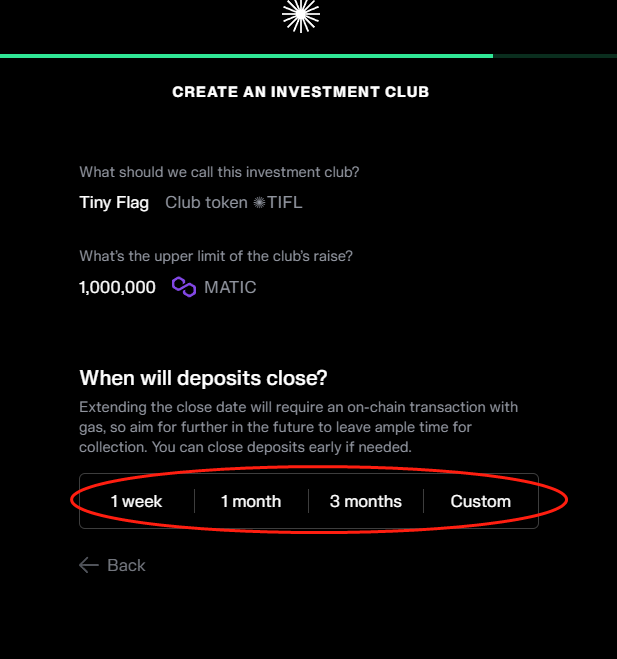Viewport: 617px width, 659px height.
Task: Click the starburst logo at top
Action: [300, 13]
